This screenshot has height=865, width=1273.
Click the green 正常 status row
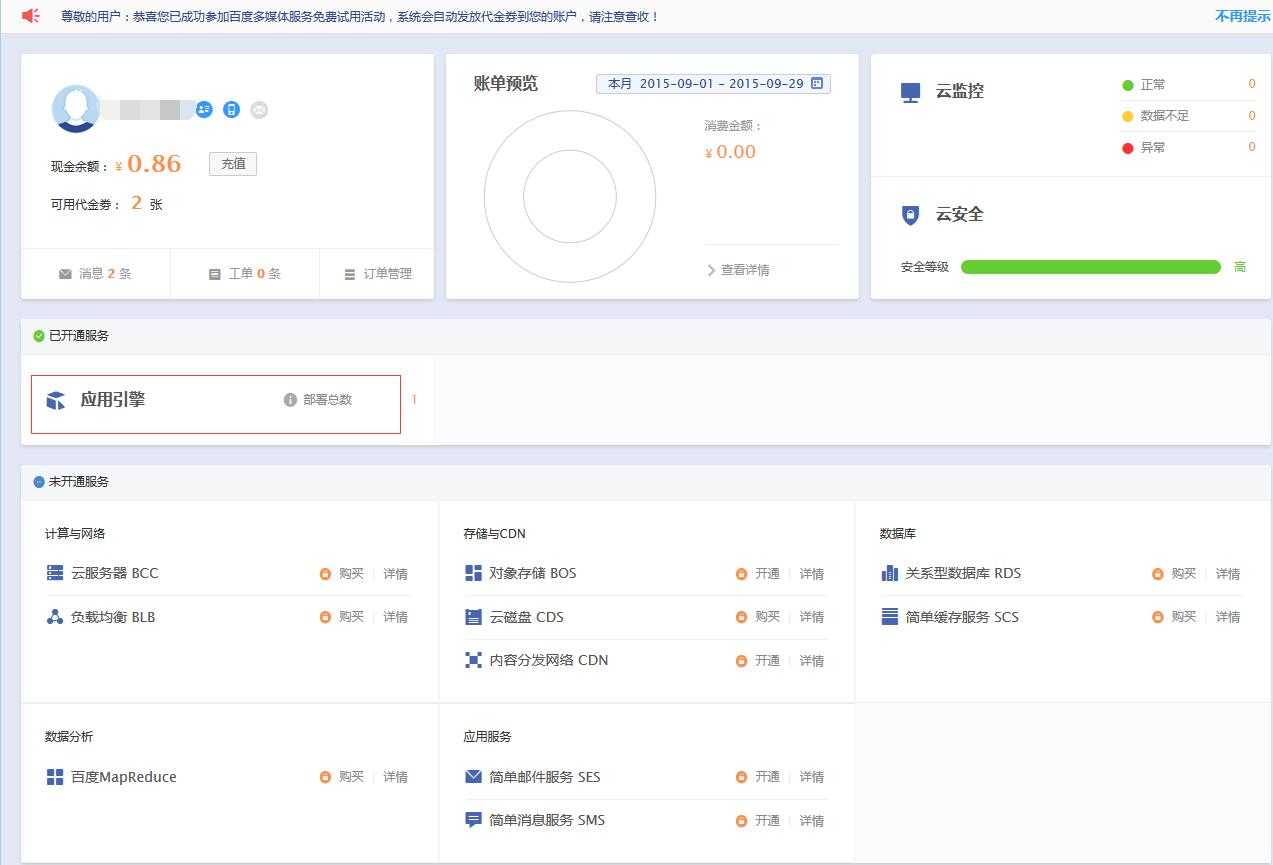click(1189, 85)
